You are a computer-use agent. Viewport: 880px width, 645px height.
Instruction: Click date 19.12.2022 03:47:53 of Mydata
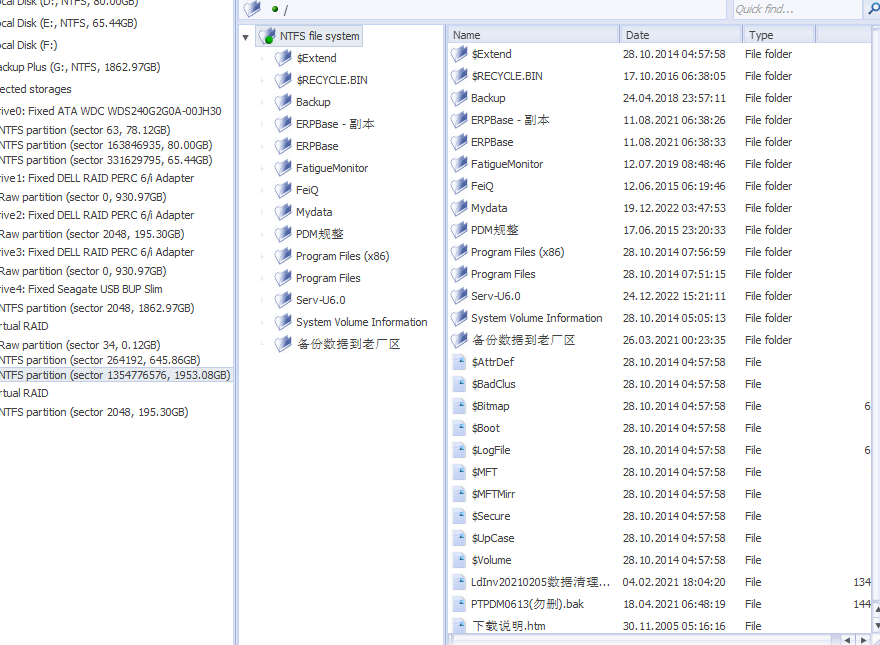point(674,208)
